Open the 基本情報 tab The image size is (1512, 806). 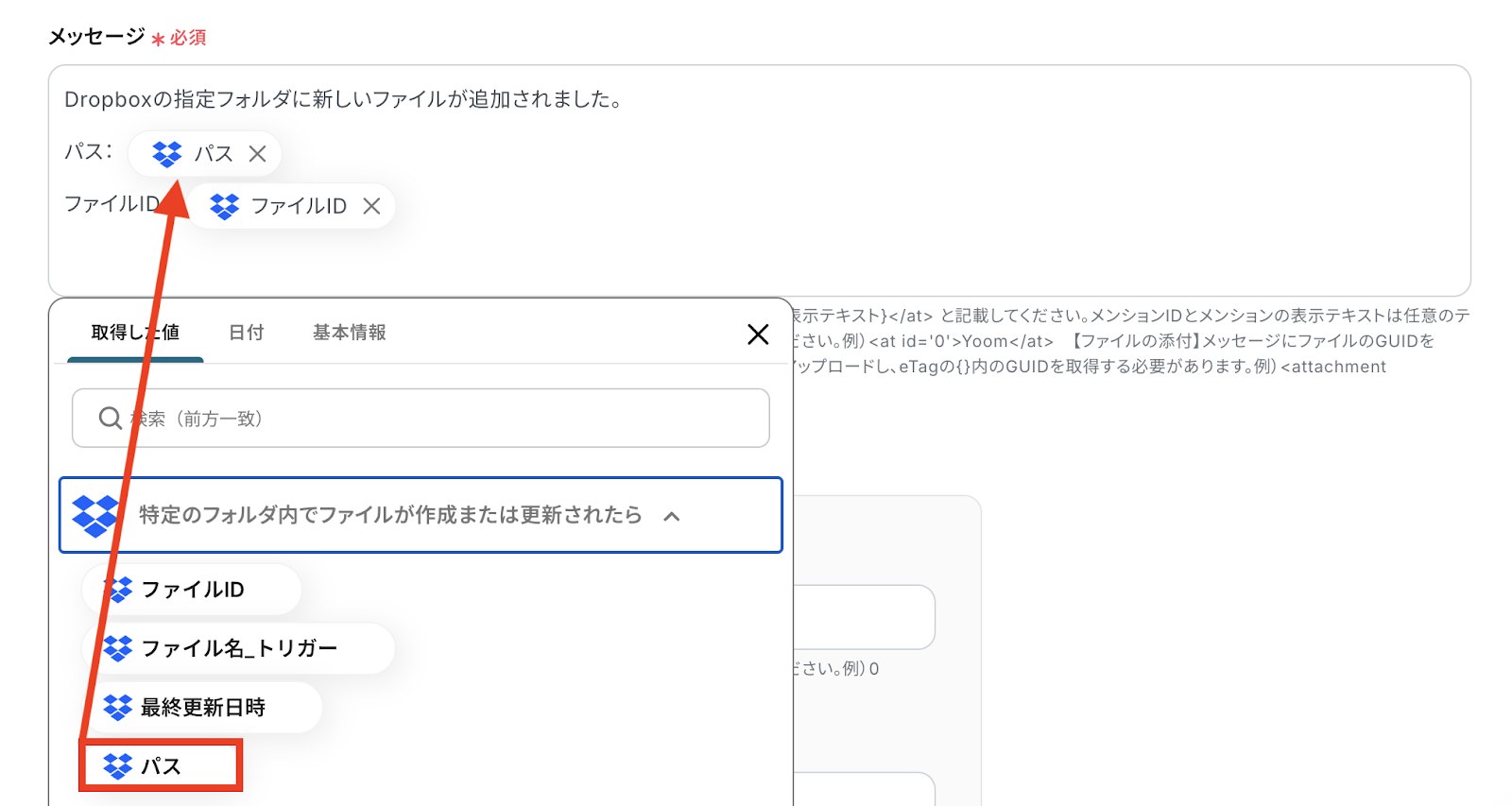coord(349,333)
